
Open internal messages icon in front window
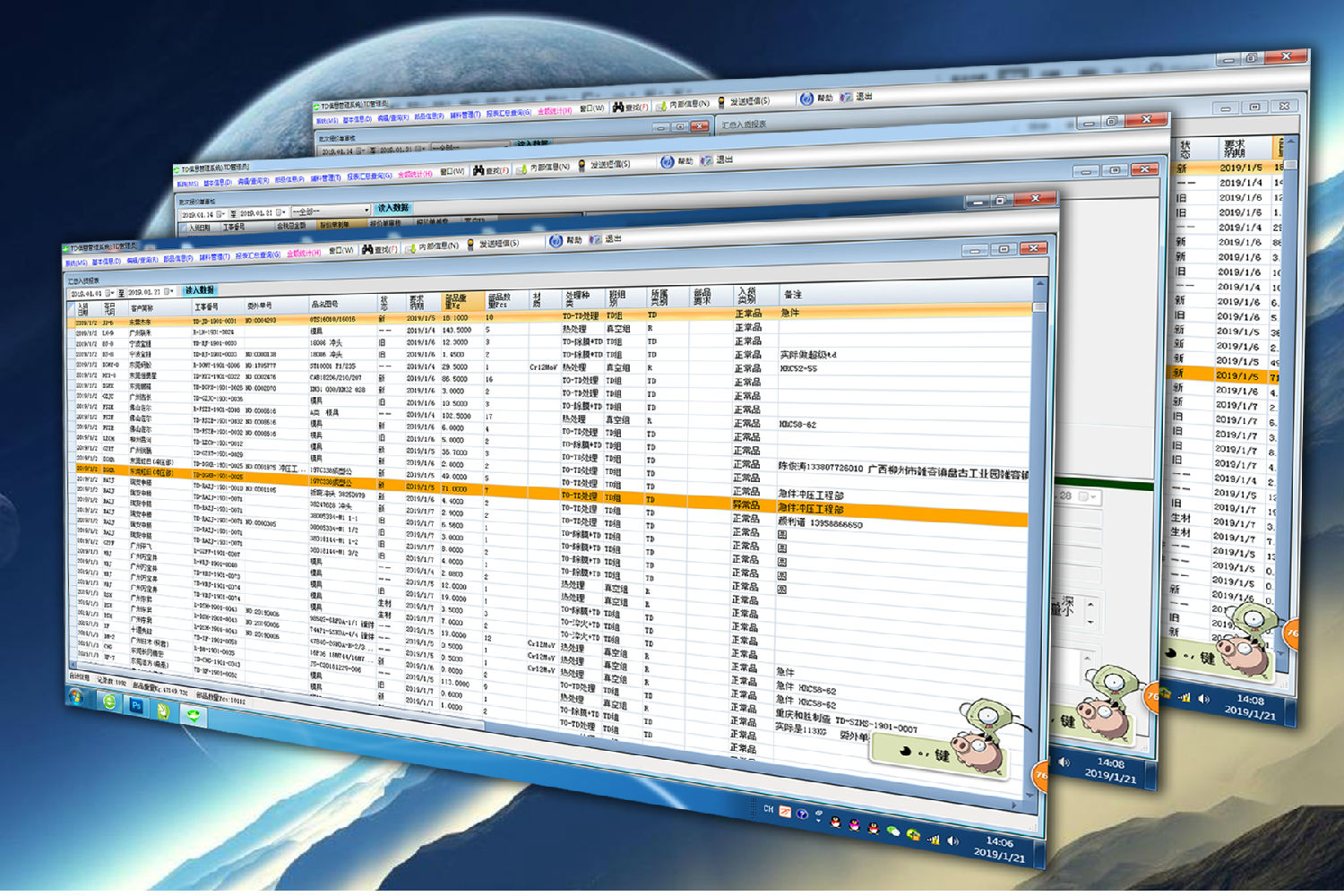coord(410,247)
